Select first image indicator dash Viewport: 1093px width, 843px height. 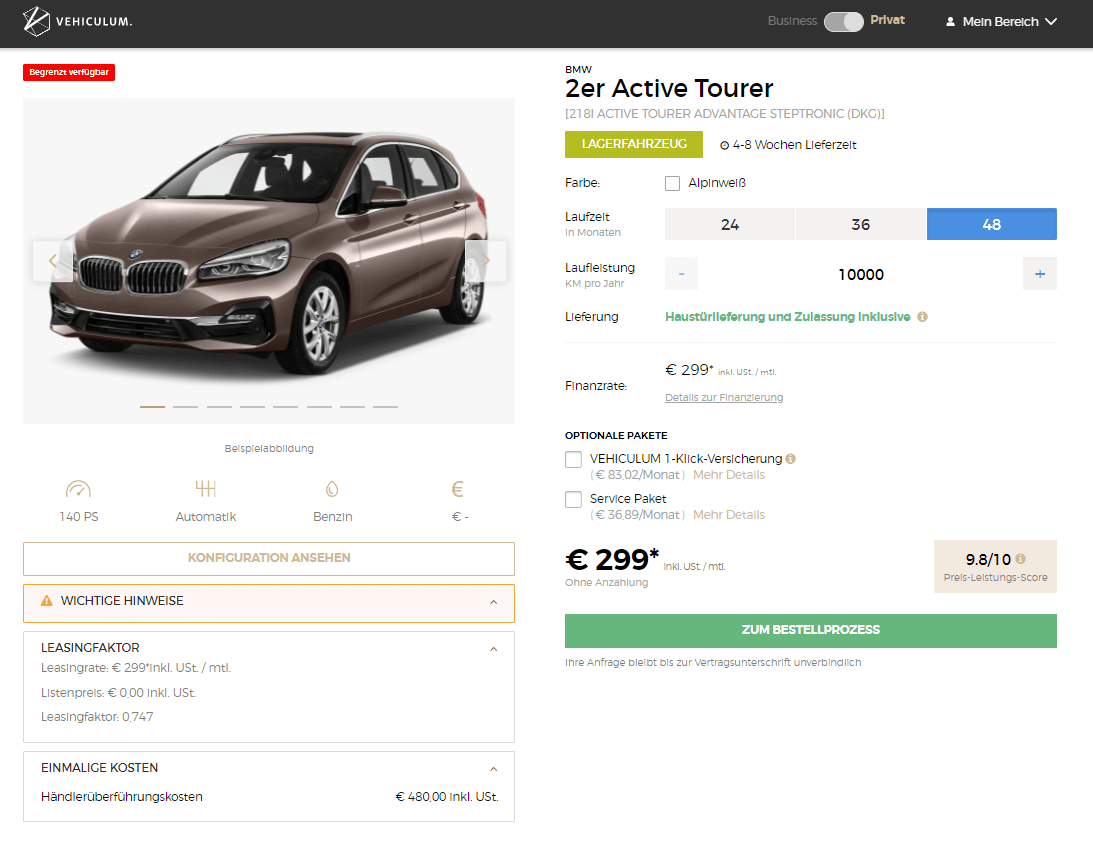coord(152,407)
